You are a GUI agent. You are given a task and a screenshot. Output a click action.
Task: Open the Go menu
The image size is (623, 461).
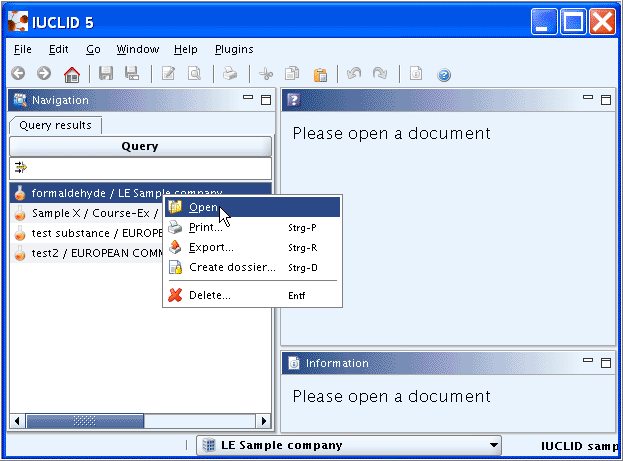93,49
